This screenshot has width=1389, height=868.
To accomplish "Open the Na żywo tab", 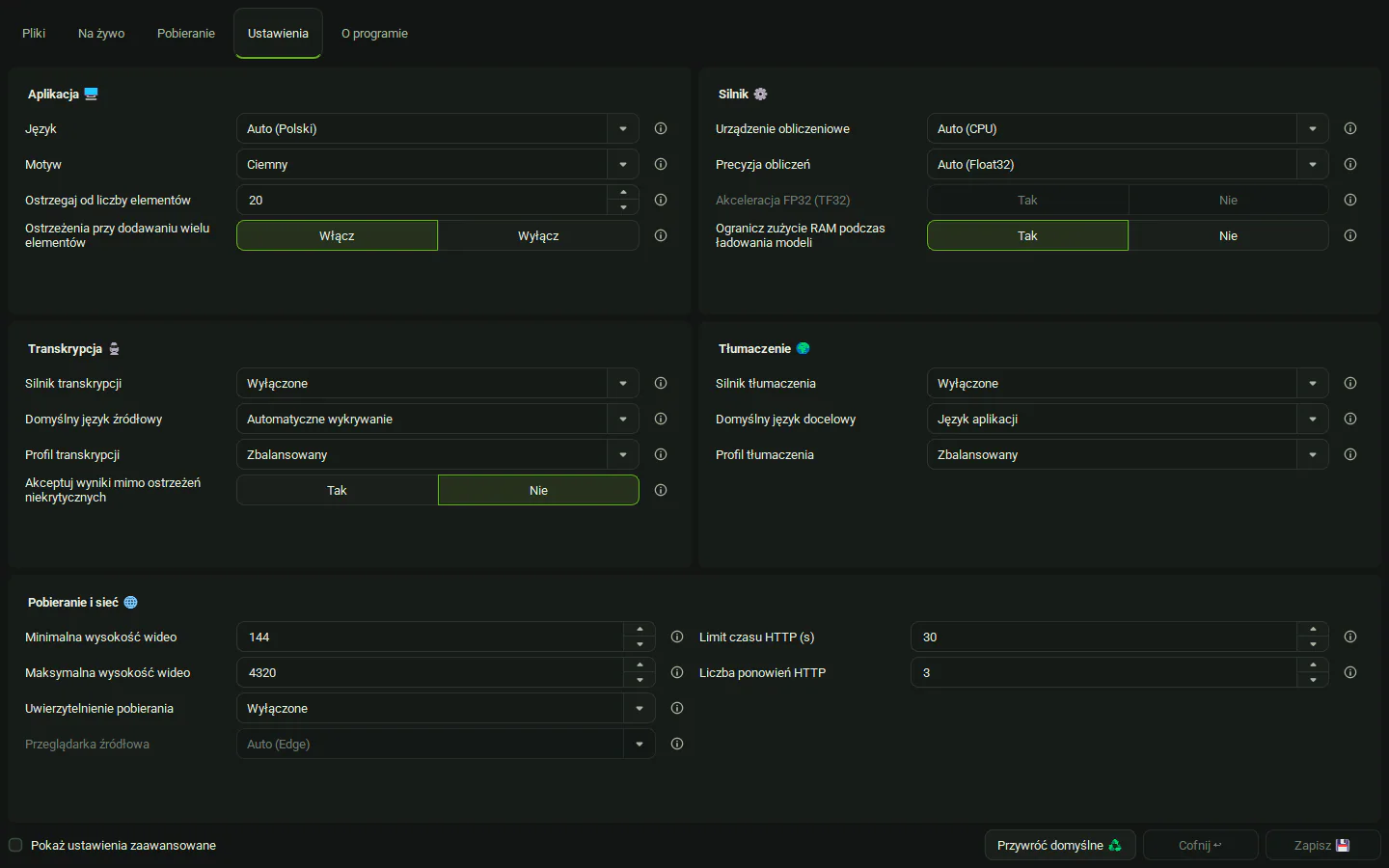I will 101,33.
